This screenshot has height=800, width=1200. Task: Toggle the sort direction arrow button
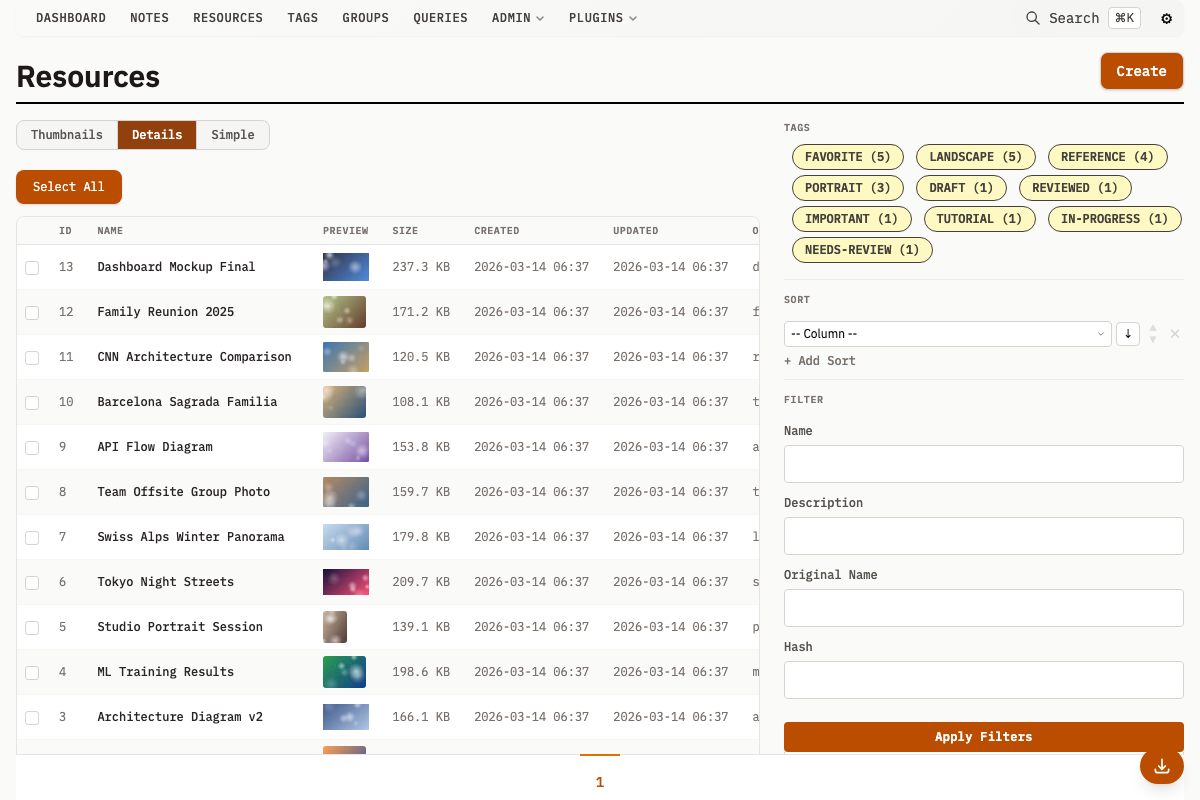click(x=1128, y=333)
